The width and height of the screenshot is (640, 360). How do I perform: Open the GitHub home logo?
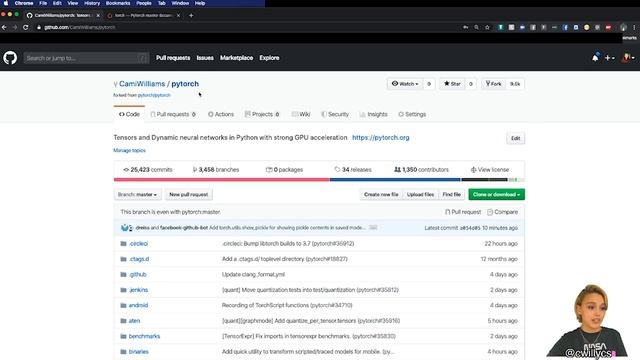click(x=10, y=58)
